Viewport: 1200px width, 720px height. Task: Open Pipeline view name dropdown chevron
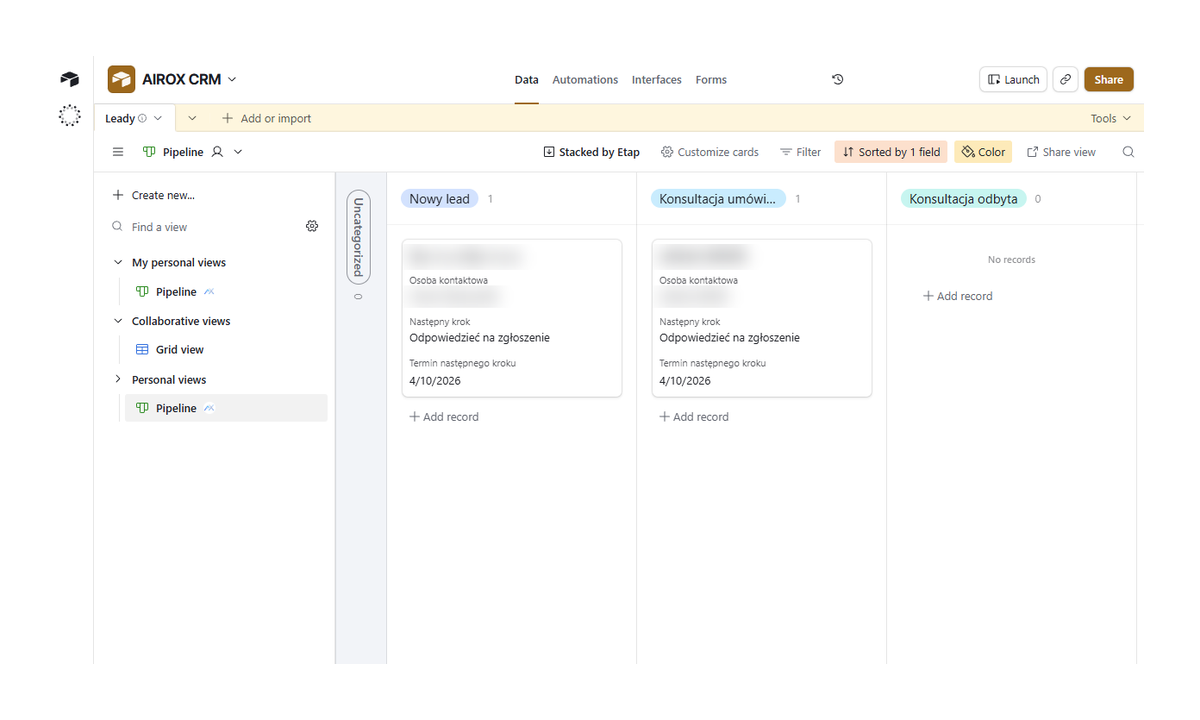238,152
